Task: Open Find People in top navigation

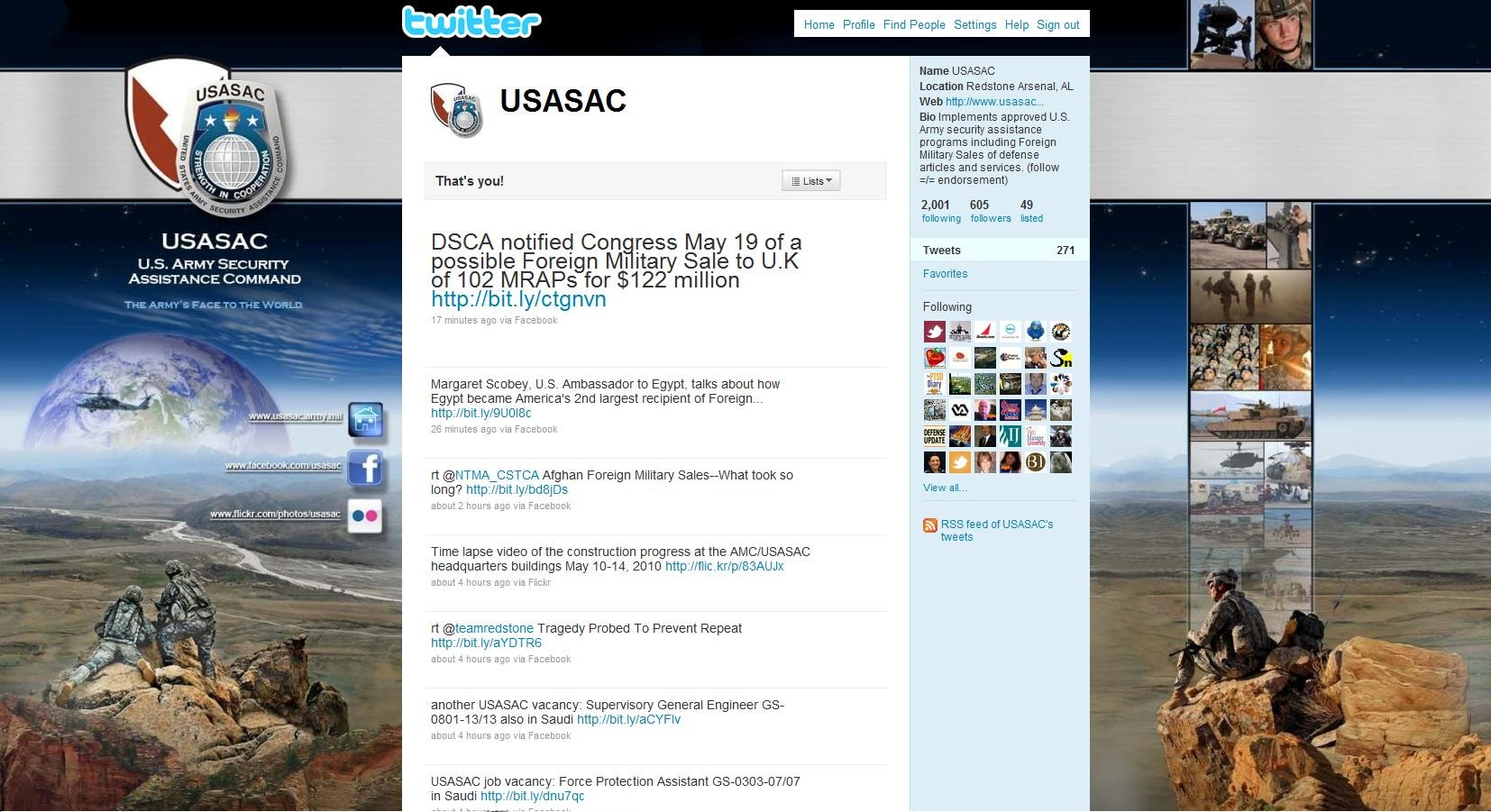Action: [914, 24]
